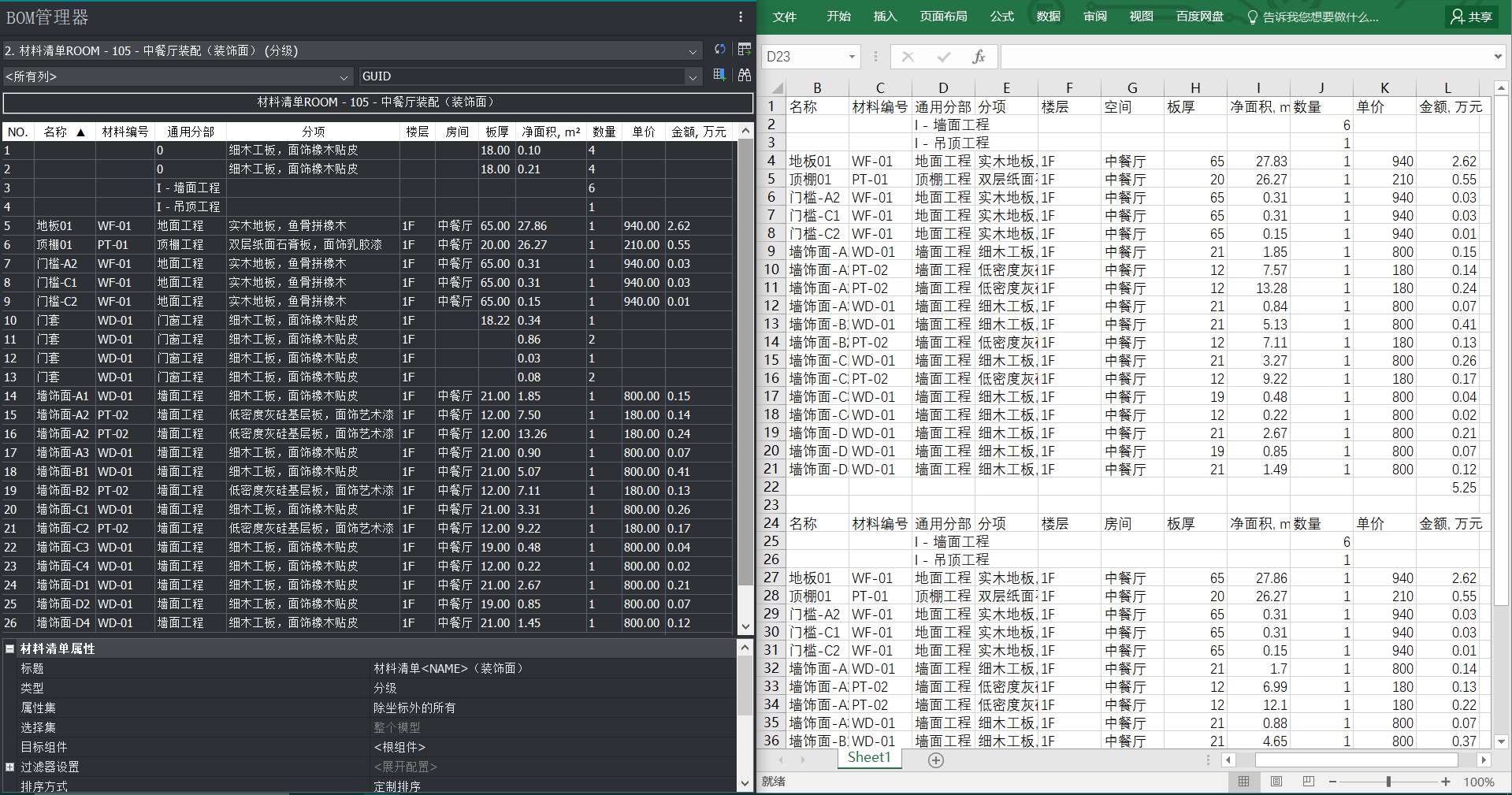Image resolution: width=1512 pixels, height=795 pixels.
Task: Open Page Break Preview from the status bar
Action: 1308,782
